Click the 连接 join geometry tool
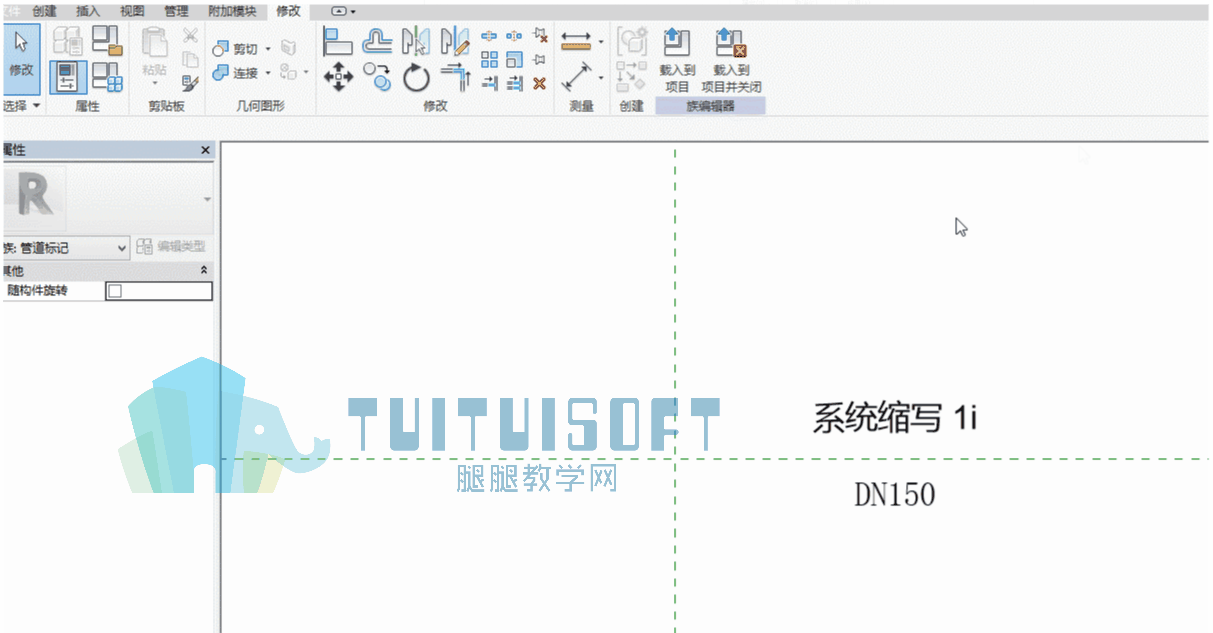Screen dimensions: 1213x633 [x=235, y=73]
